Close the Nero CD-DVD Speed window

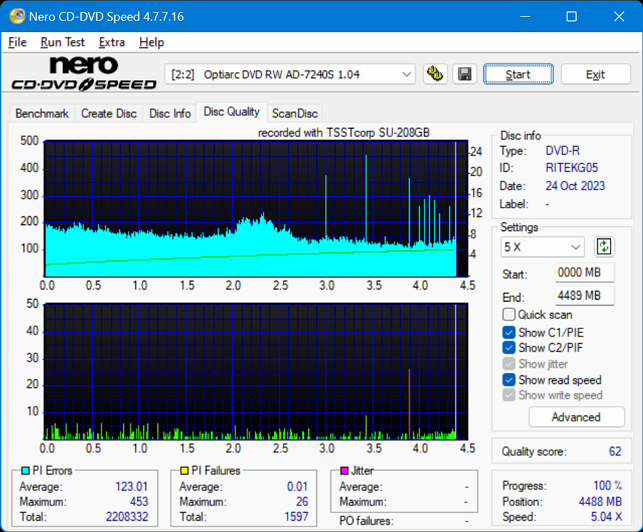[619, 16]
